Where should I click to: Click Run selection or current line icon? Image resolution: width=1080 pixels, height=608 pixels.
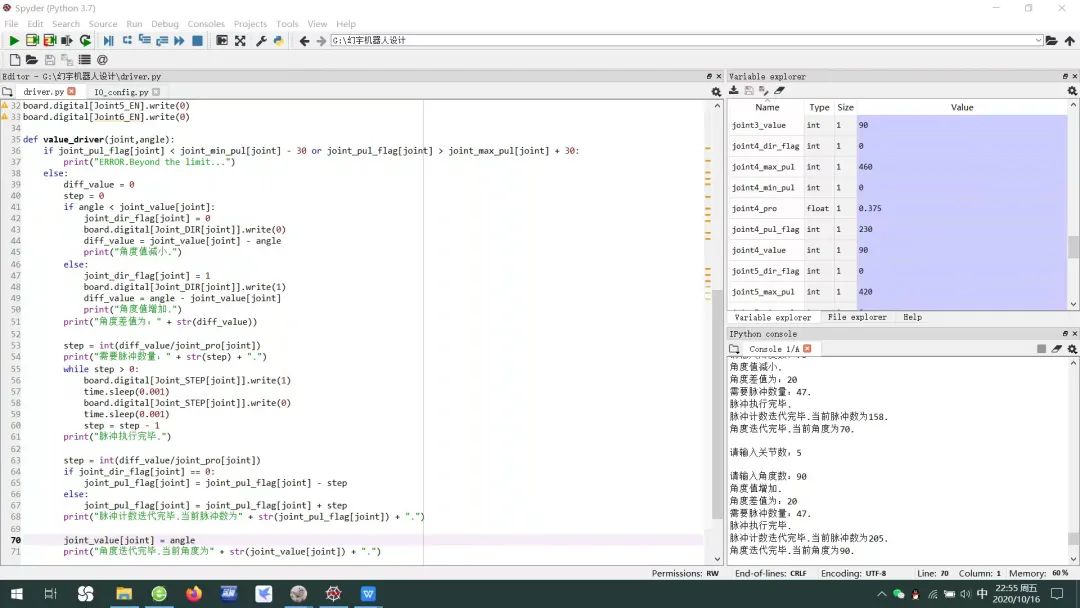(x=67, y=41)
